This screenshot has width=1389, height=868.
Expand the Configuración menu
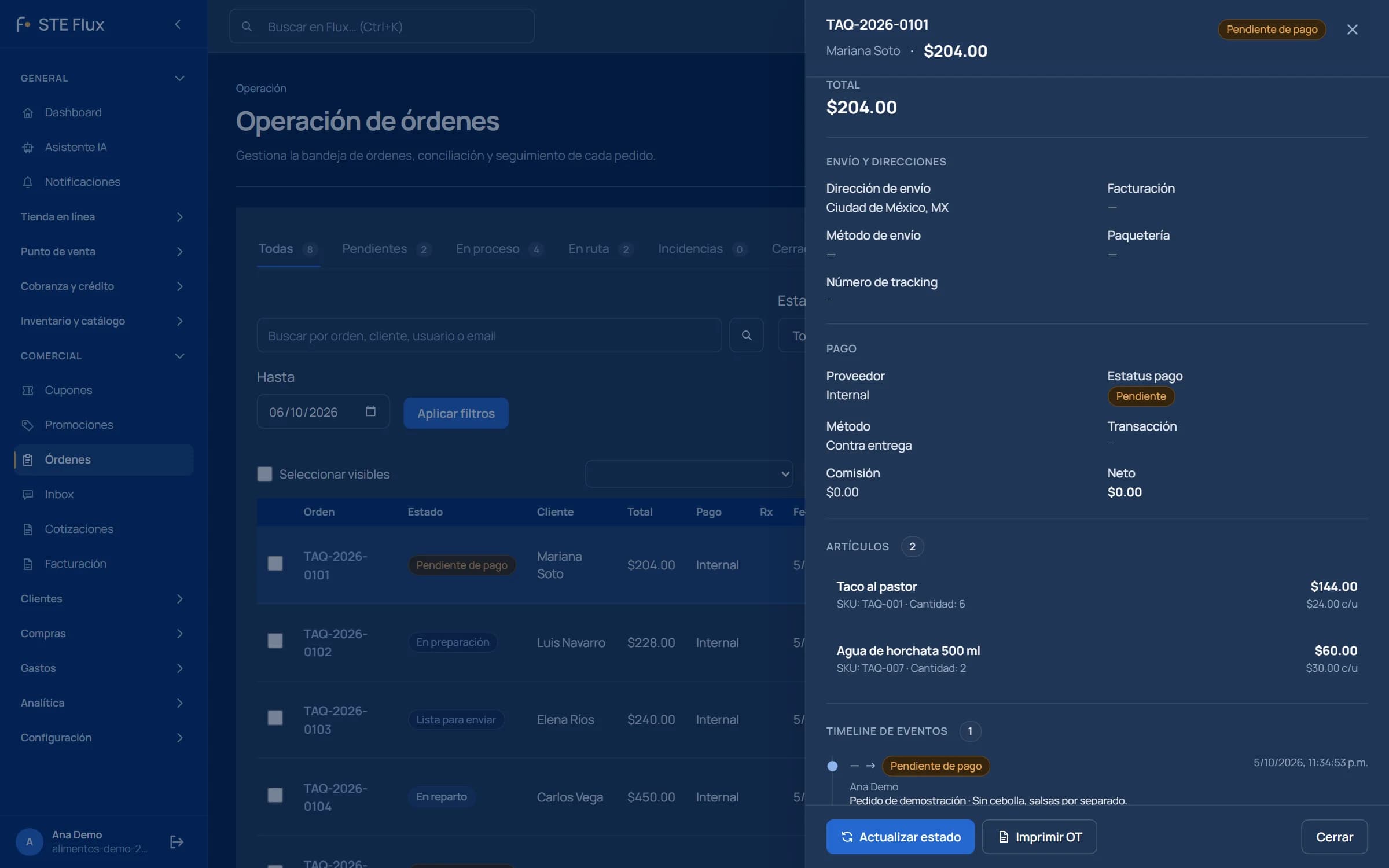click(104, 737)
